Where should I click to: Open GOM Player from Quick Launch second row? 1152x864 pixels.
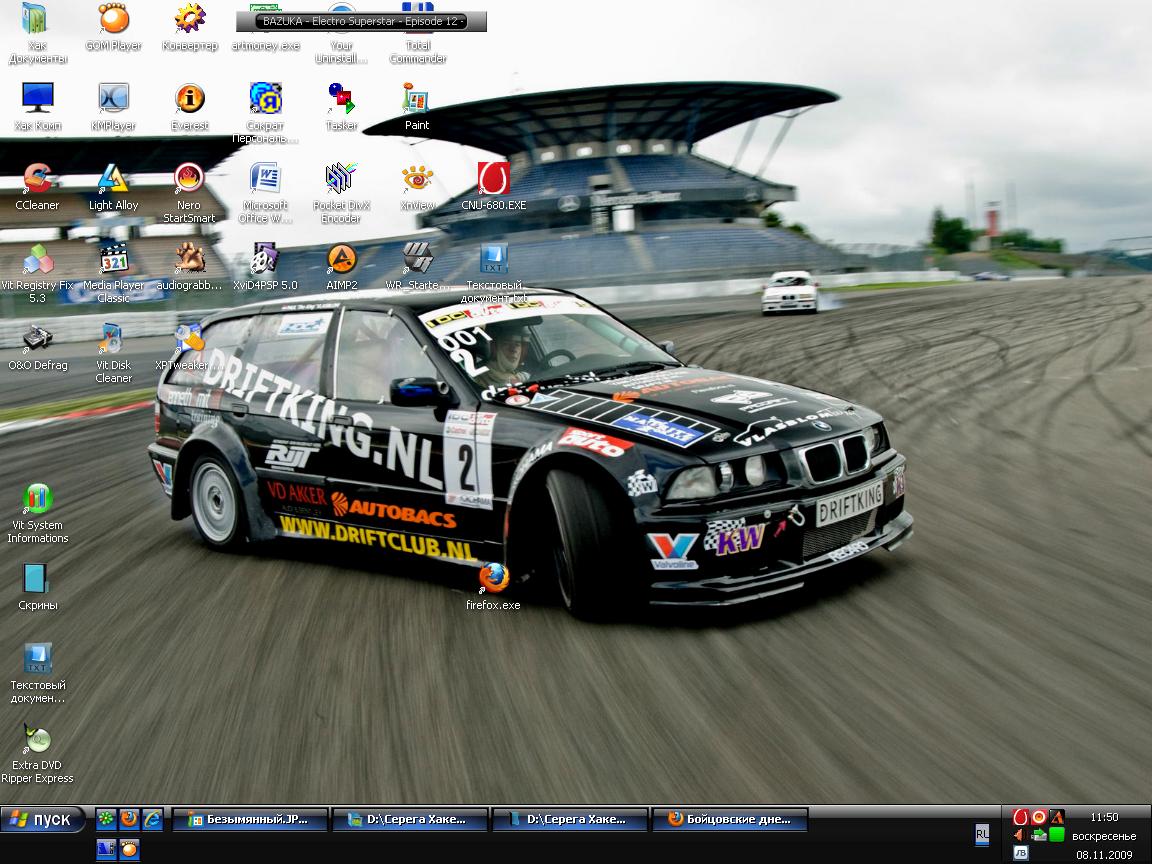click(129, 849)
